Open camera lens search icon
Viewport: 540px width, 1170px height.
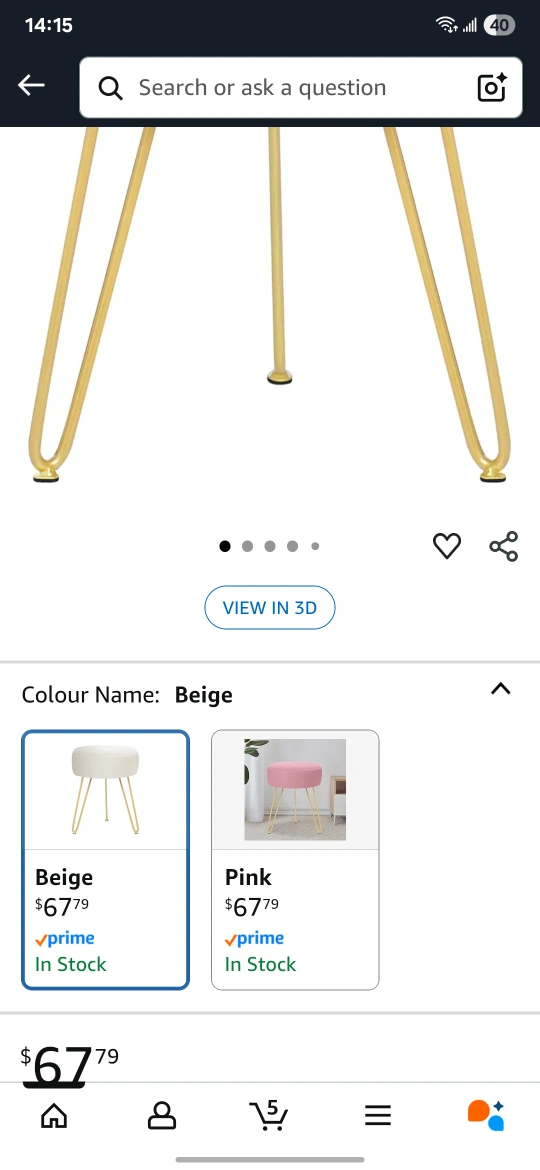[x=492, y=87]
